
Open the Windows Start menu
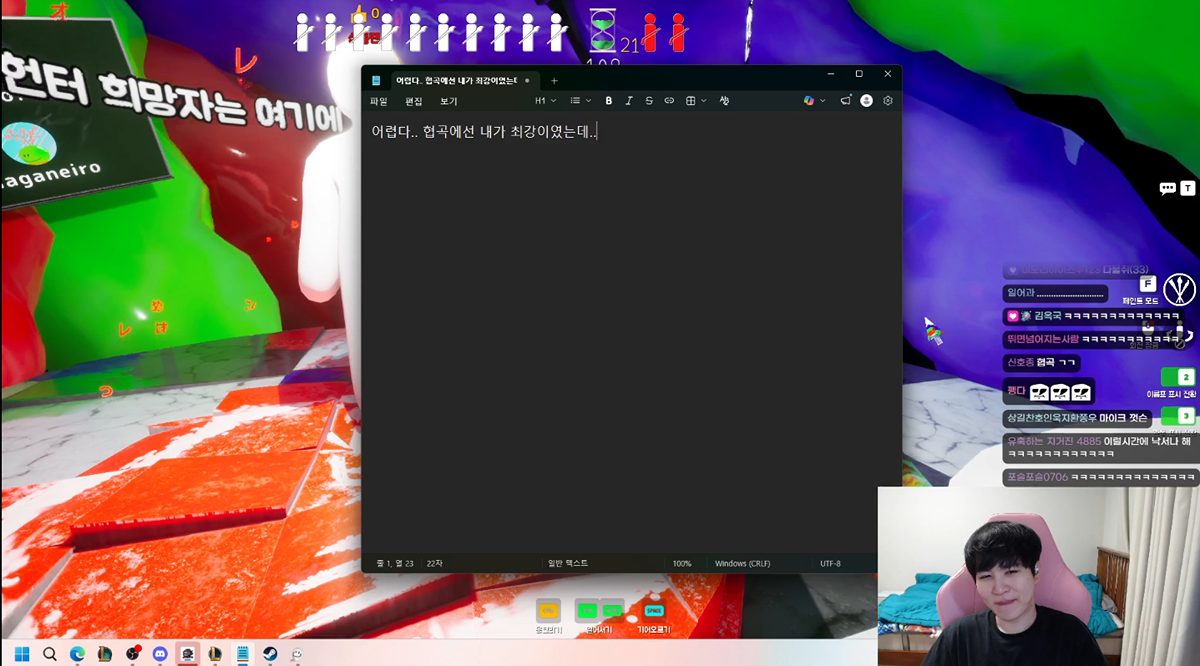(x=22, y=654)
